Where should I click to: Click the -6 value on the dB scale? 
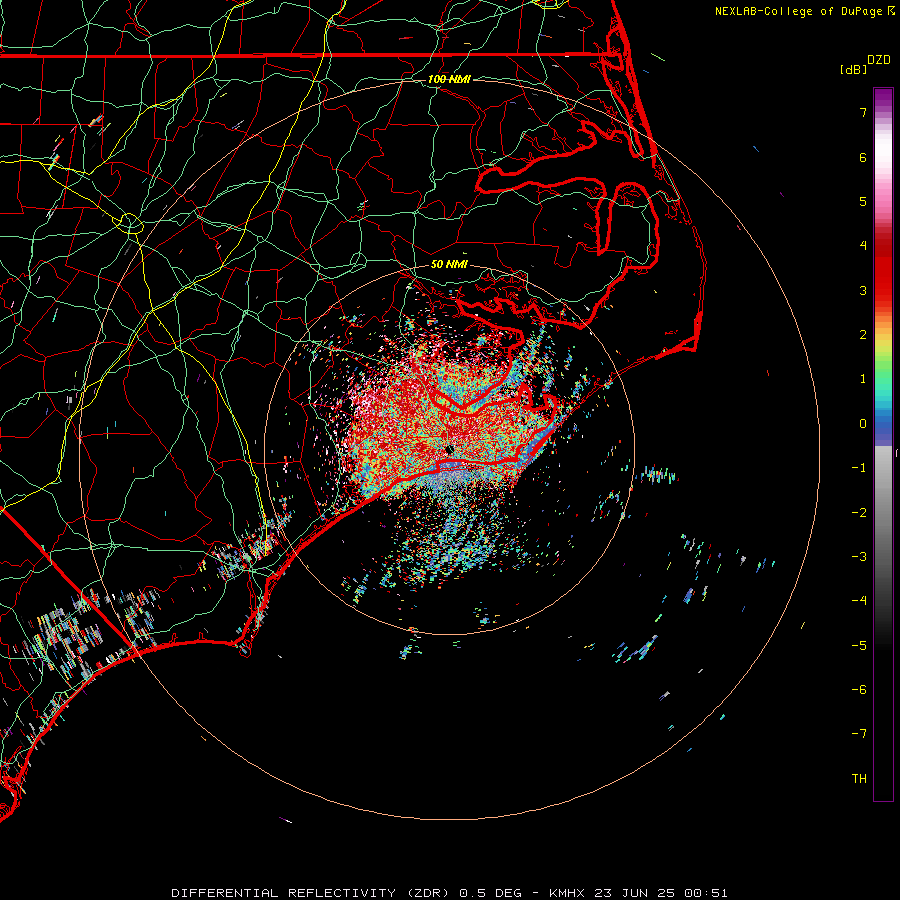[x=859, y=690]
